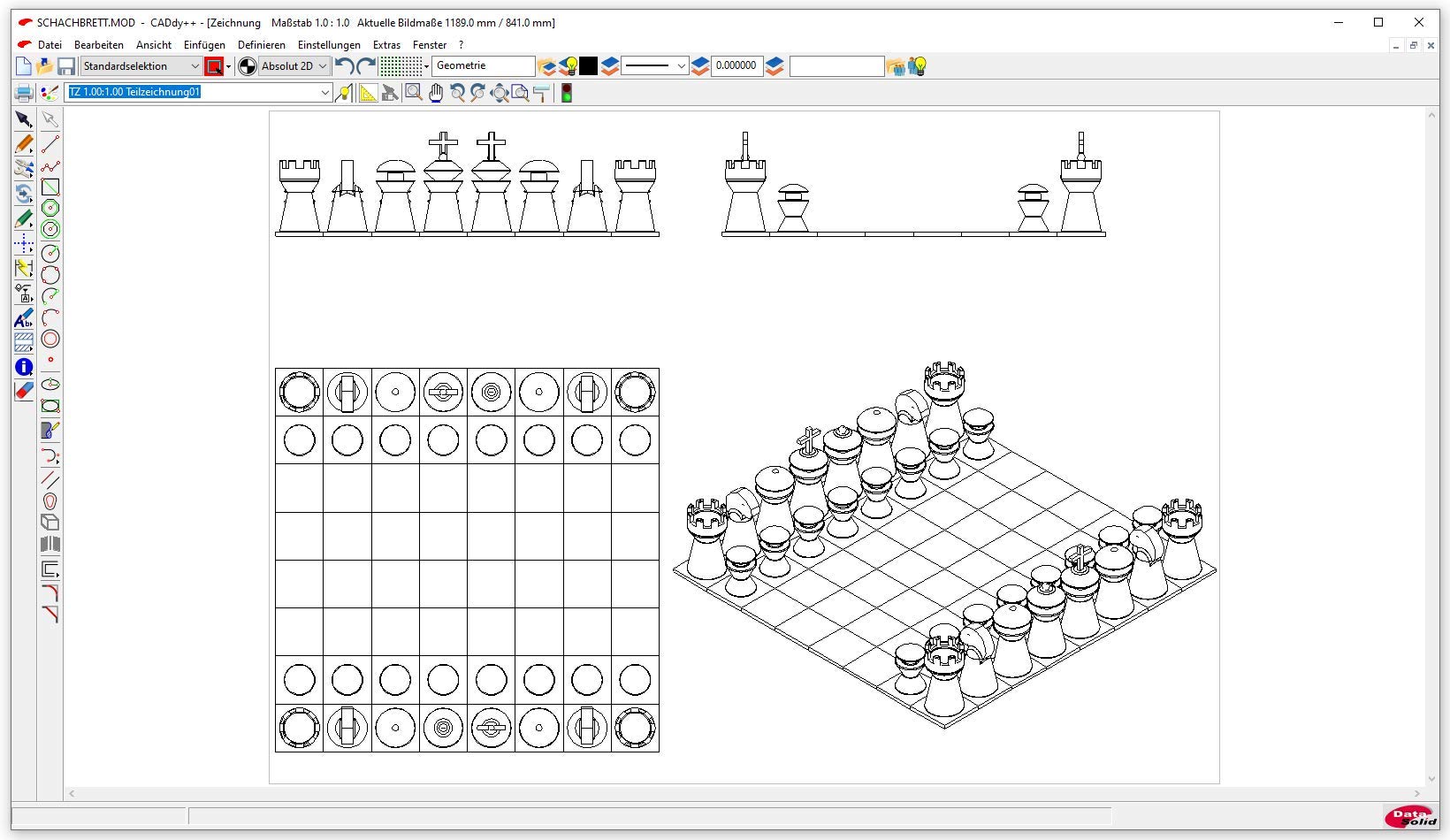Select the Point tool
Screen dimensions: 1450x840
50,360
